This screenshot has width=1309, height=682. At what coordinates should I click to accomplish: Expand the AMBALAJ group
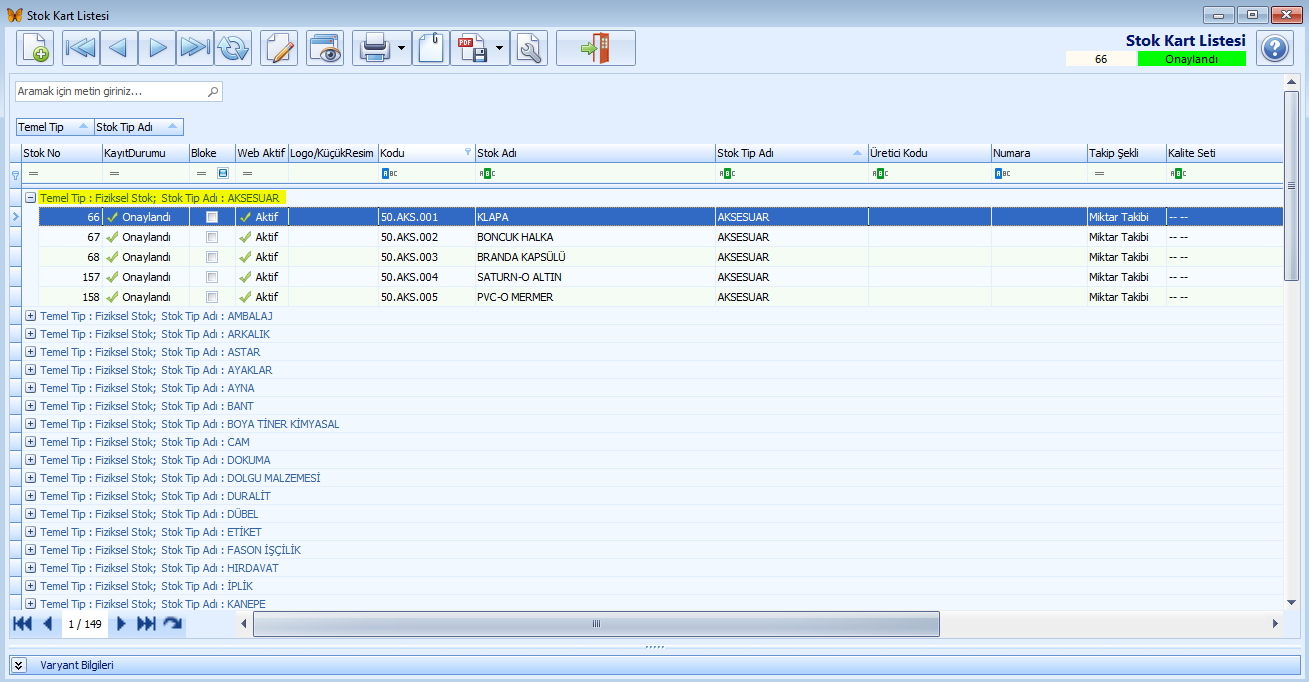pyautogui.click(x=31, y=316)
